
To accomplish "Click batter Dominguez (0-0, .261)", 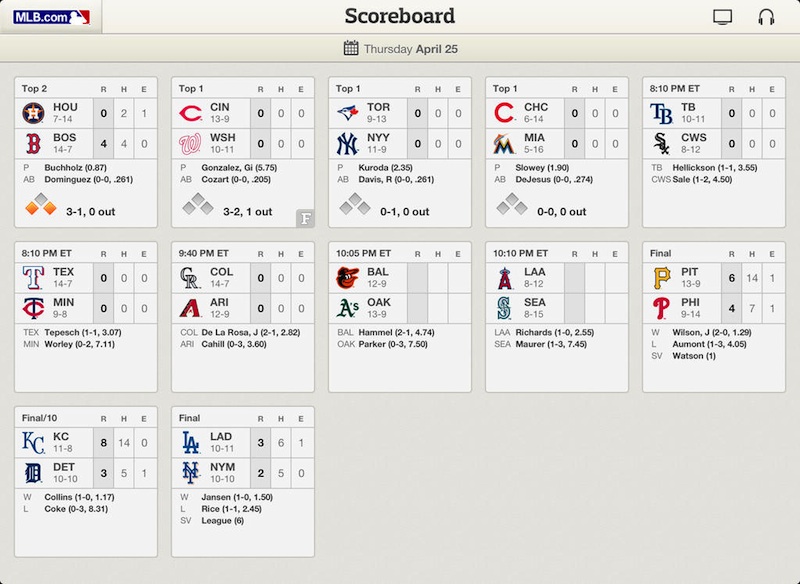I will (x=89, y=180).
